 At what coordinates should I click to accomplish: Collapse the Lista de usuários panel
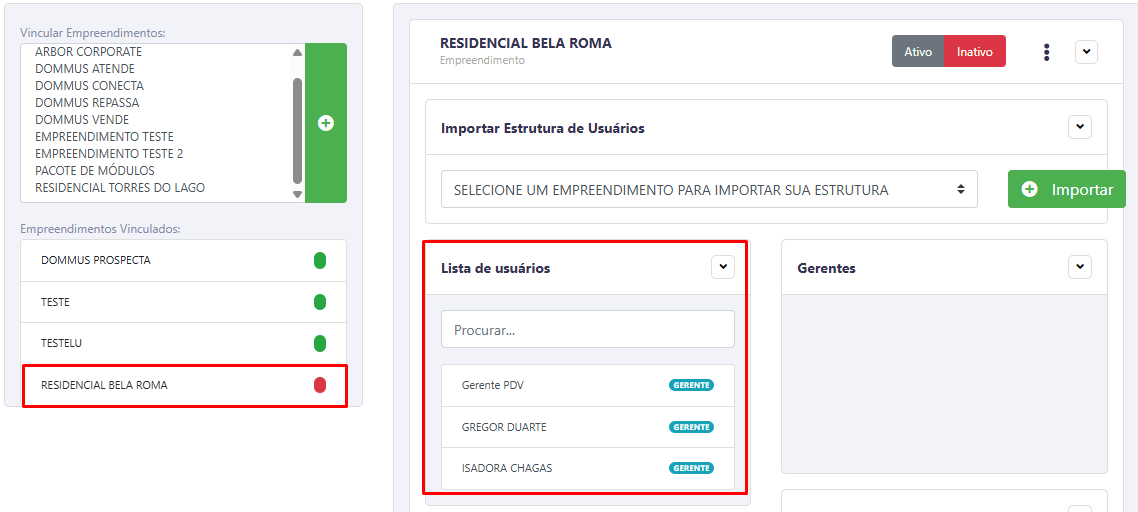pos(723,267)
